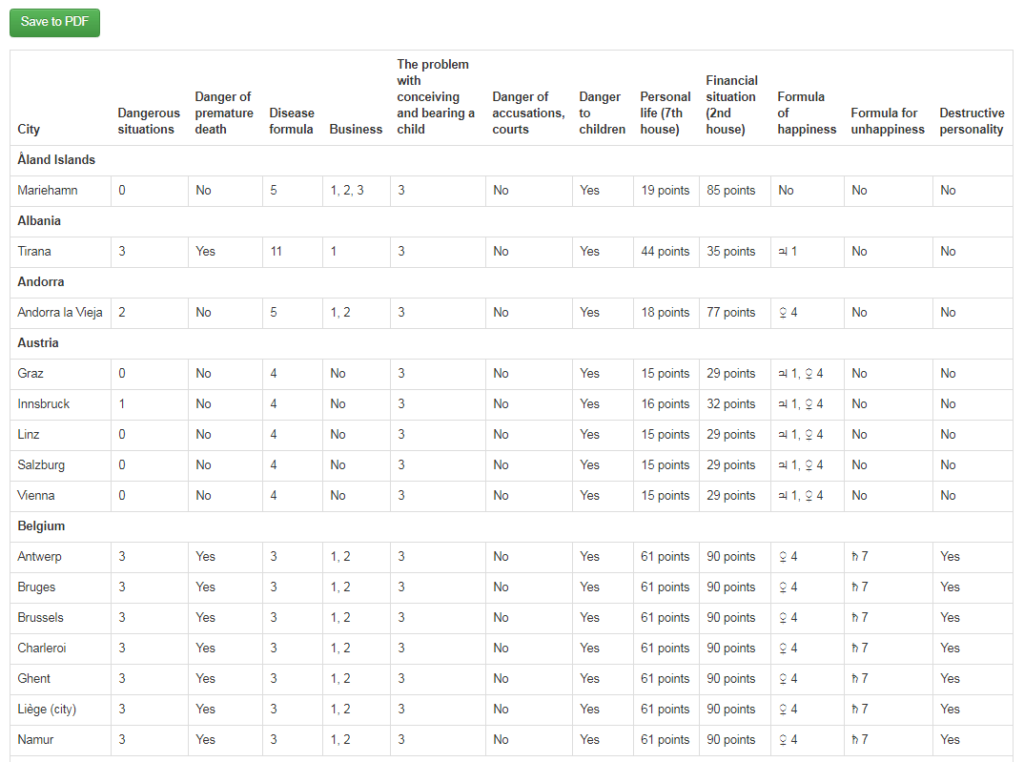
Task: Click the Dangerous situations column header
Action: pyautogui.click(x=148, y=121)
